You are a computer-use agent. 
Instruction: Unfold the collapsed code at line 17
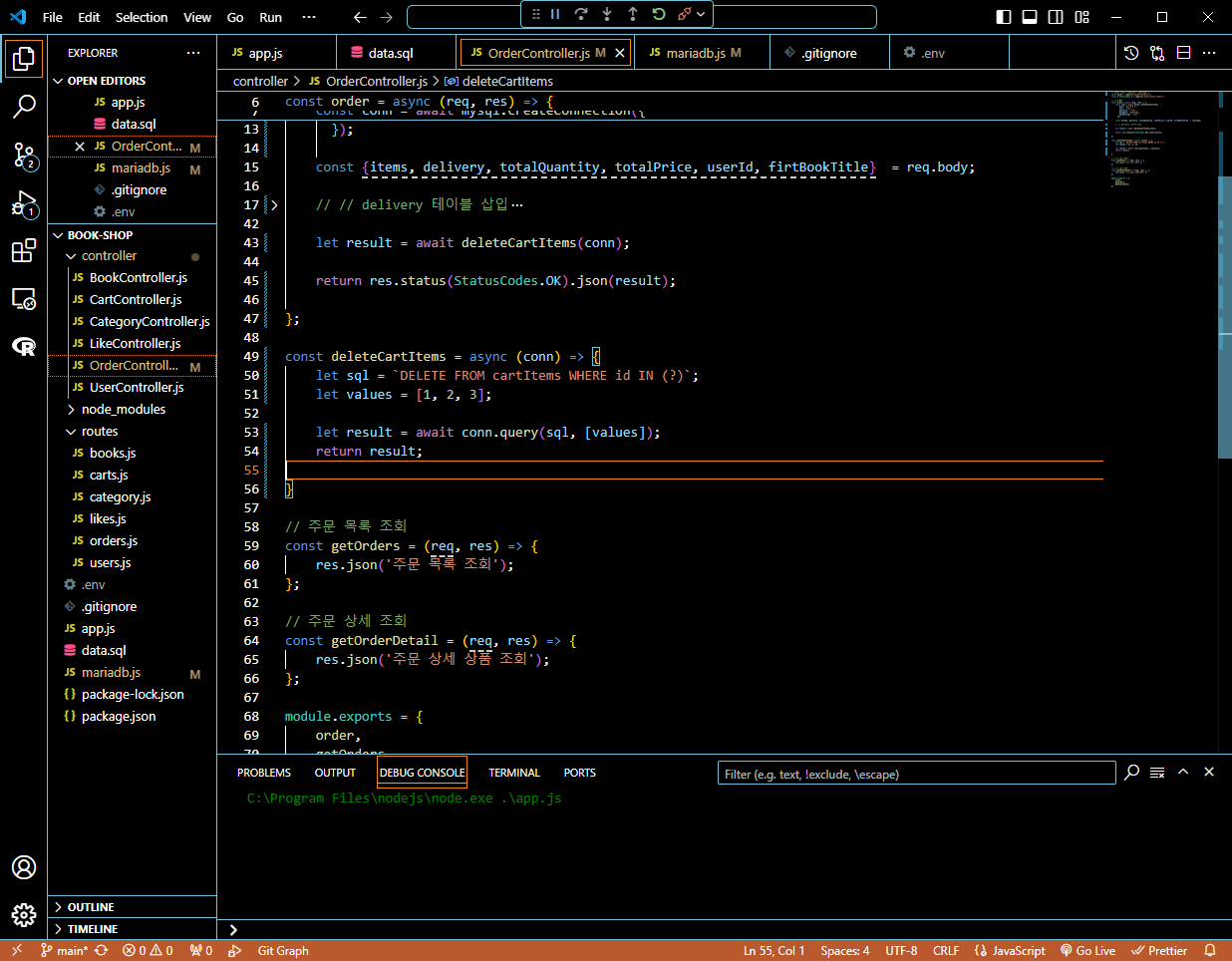pos(274,204)
